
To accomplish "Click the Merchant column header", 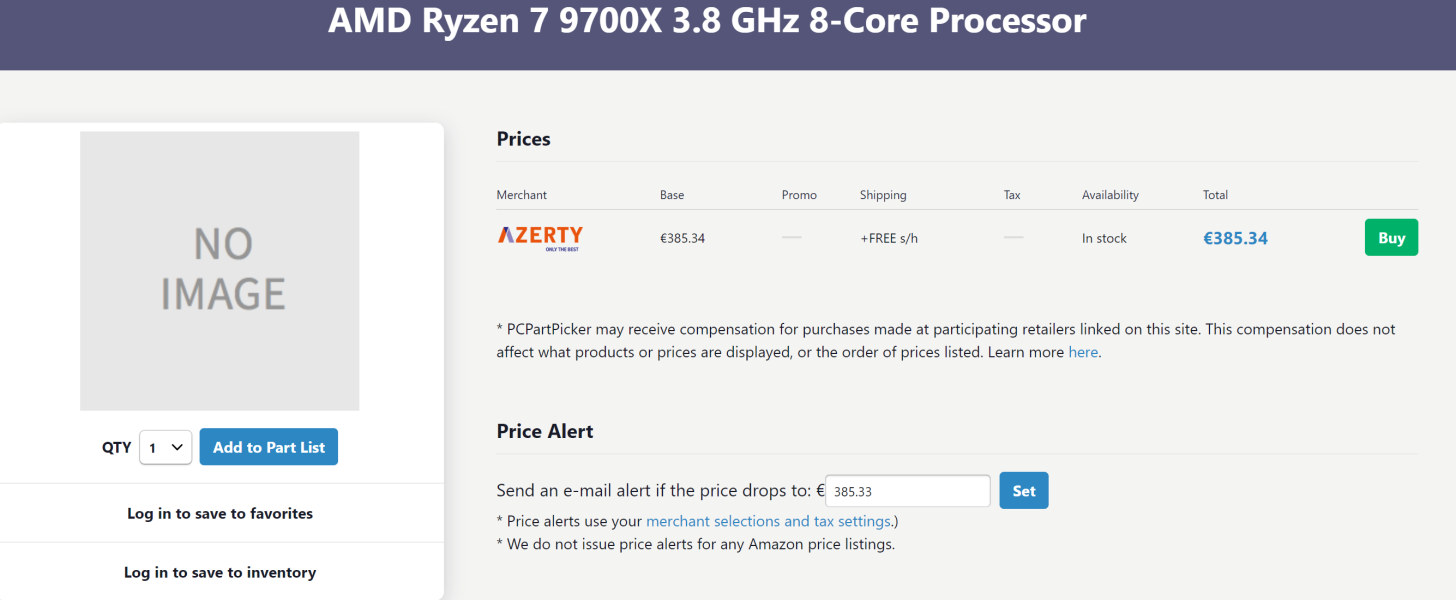I will (520, 194).
